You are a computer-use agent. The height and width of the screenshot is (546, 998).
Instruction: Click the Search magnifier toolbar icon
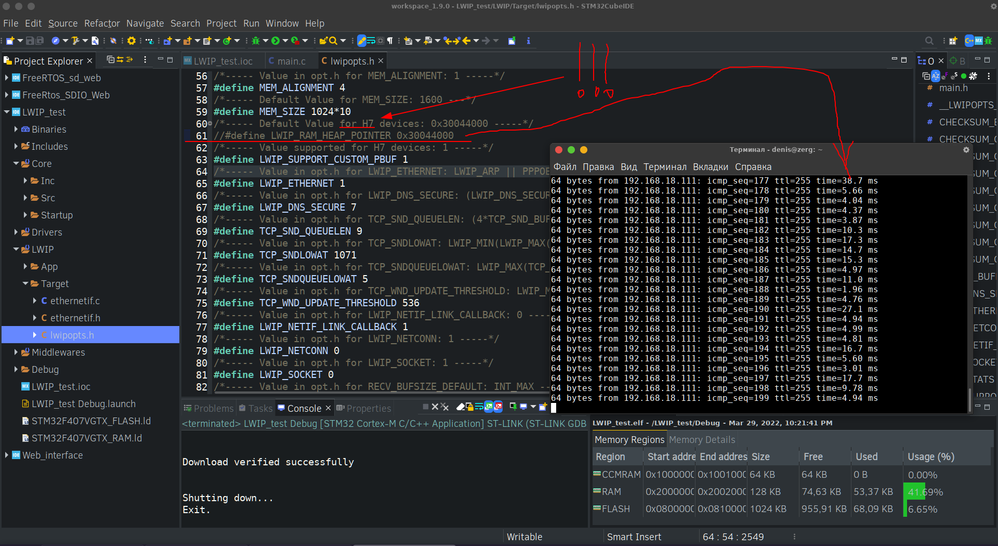(333, 41)
